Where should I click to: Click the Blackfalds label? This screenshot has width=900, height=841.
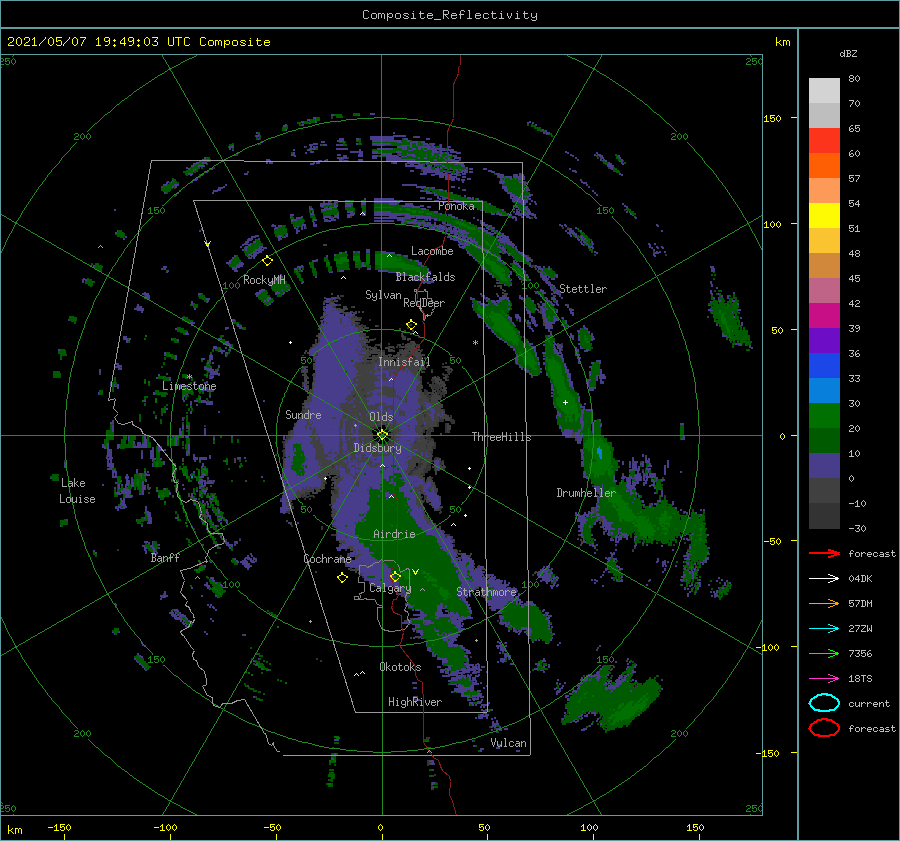click(x=425, y=277)
